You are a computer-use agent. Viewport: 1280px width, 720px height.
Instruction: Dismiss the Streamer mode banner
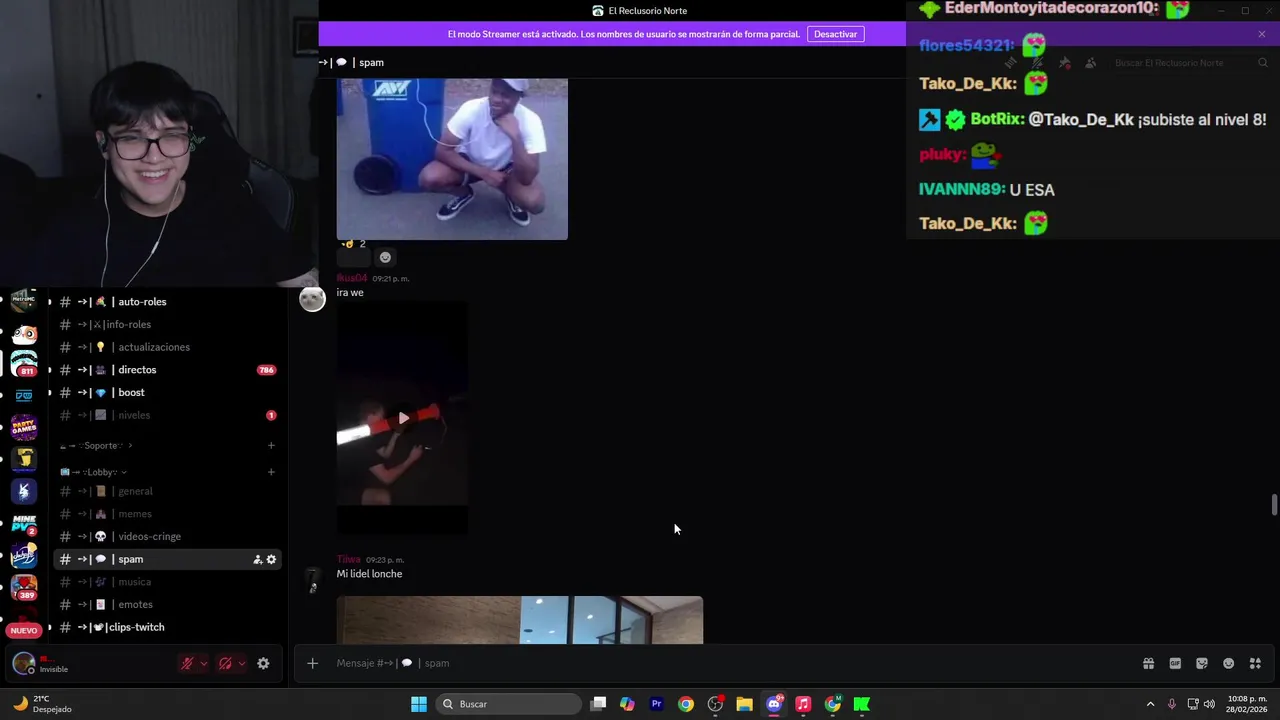coord(1262,34)
